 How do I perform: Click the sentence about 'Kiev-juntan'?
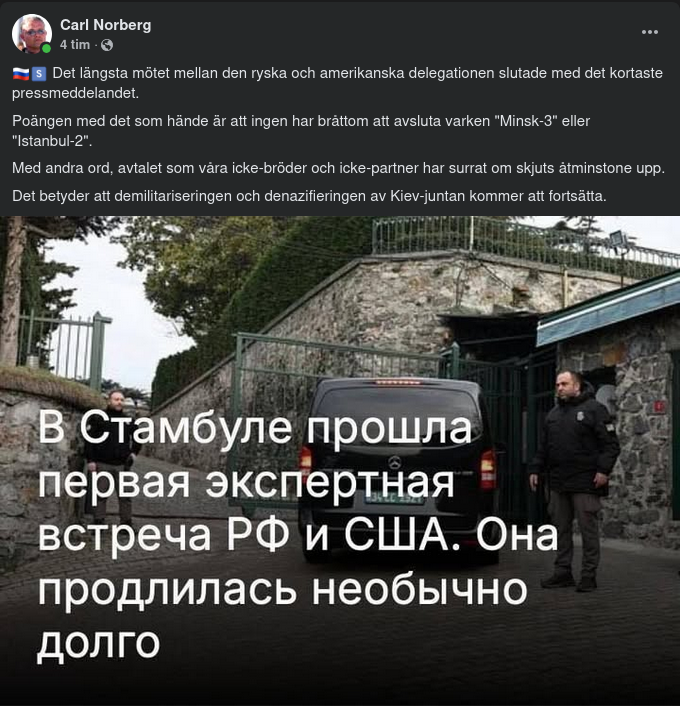pos(309,196)
